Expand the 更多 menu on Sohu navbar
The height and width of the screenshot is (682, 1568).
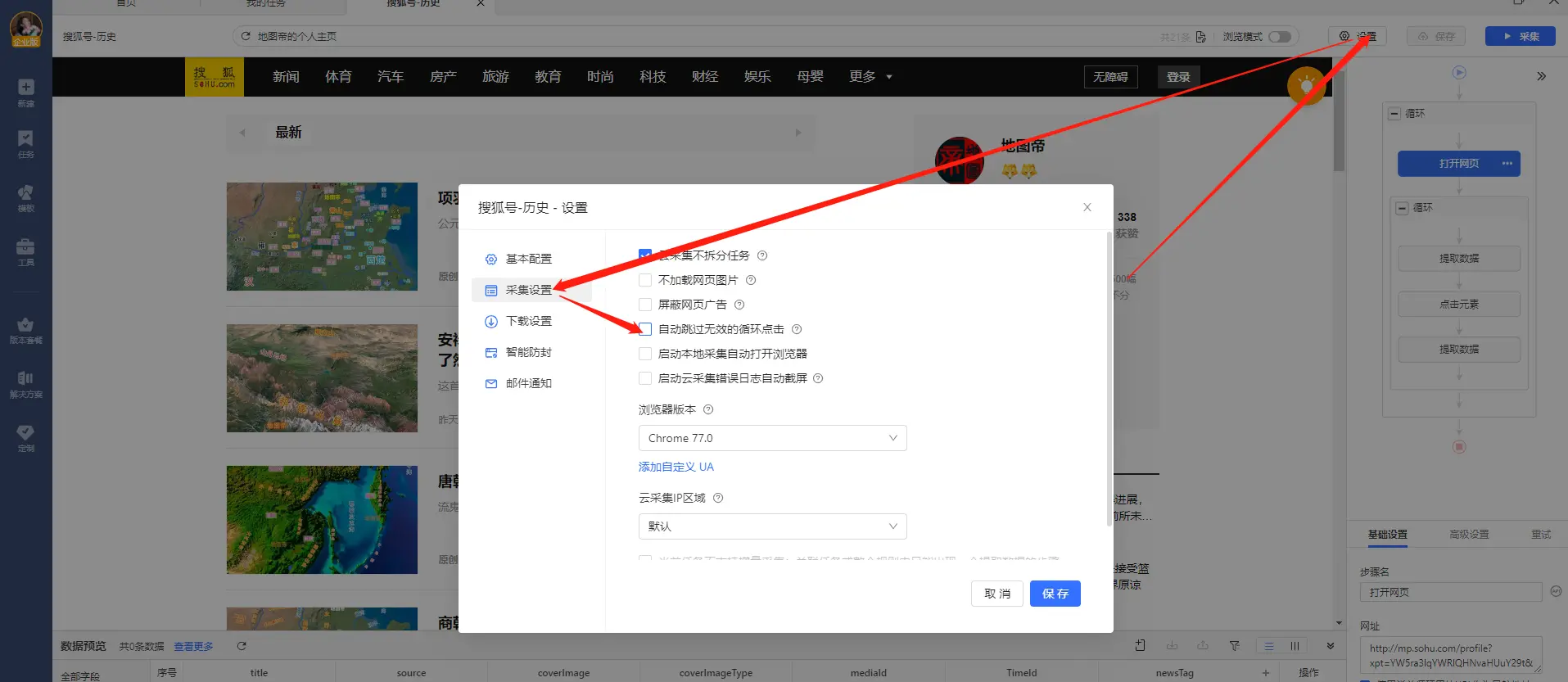(870, 76)
